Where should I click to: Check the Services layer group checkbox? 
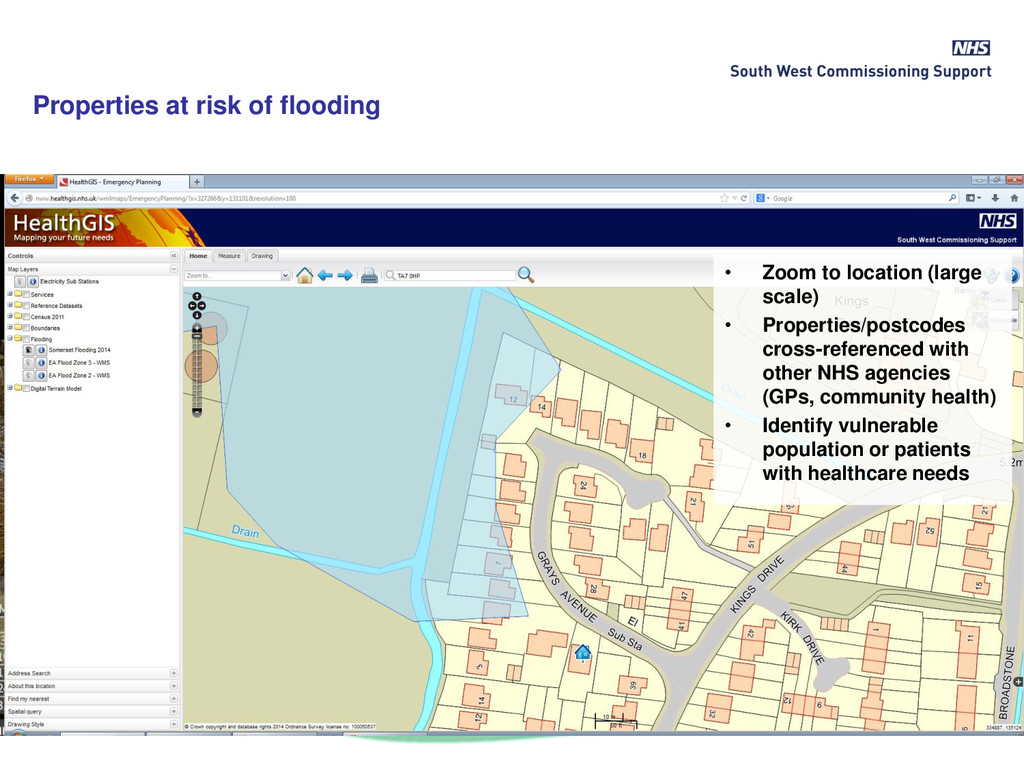[x=26, y=295]
